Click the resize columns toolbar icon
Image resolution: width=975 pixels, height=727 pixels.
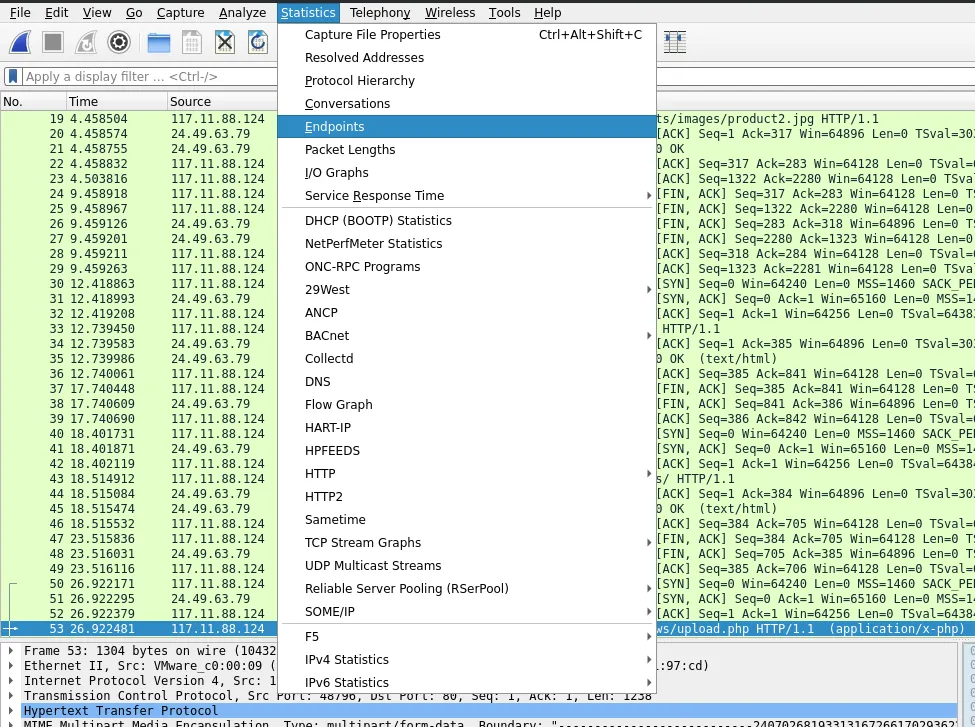[675, 42]
